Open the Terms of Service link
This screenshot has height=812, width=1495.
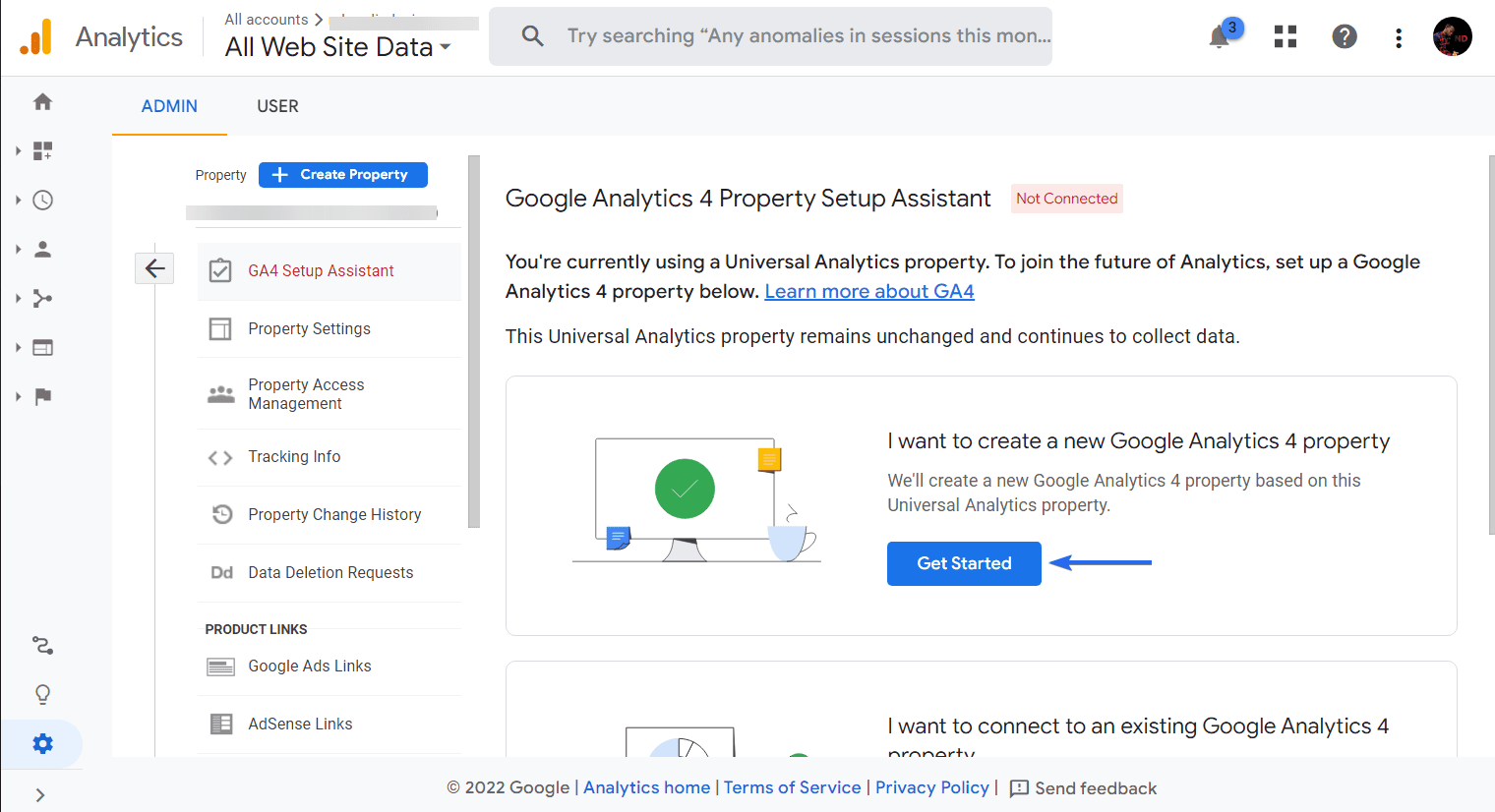pyautogui.click(x=792, y=787)
